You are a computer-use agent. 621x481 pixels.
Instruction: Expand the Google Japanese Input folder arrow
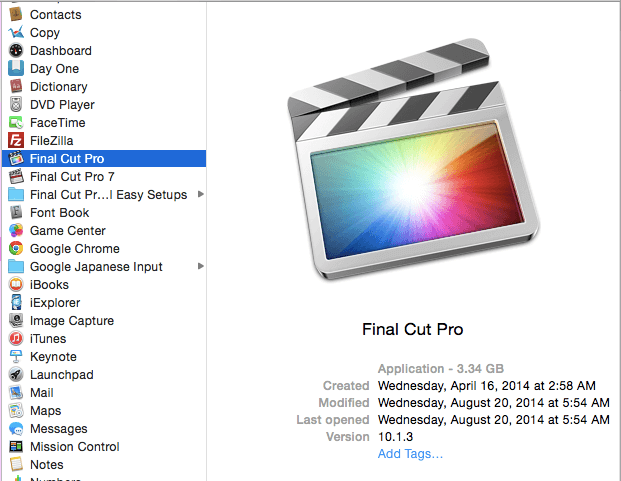click(201, 267)
